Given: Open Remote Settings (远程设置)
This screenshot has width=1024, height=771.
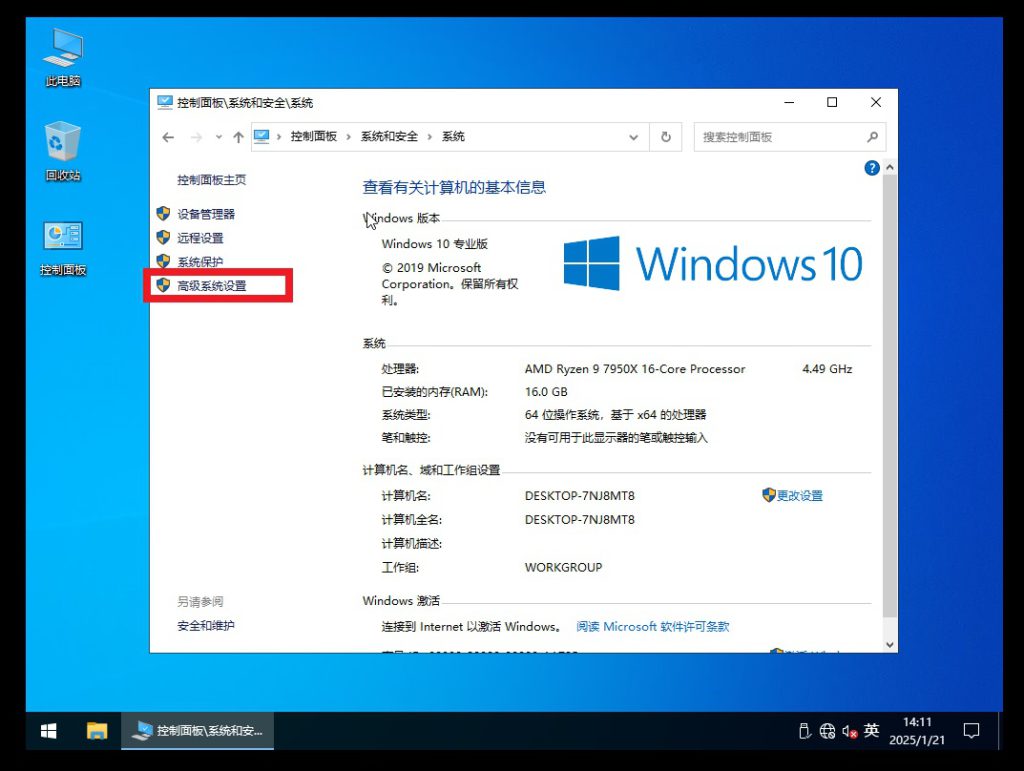Looking at the screenshot, I should 200,238.
